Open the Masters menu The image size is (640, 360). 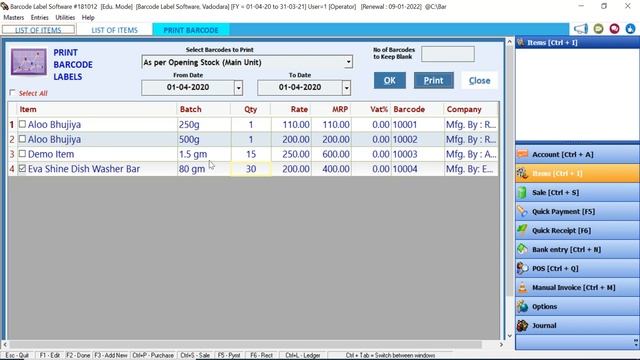pyautogui.click(x=13, y=18)
